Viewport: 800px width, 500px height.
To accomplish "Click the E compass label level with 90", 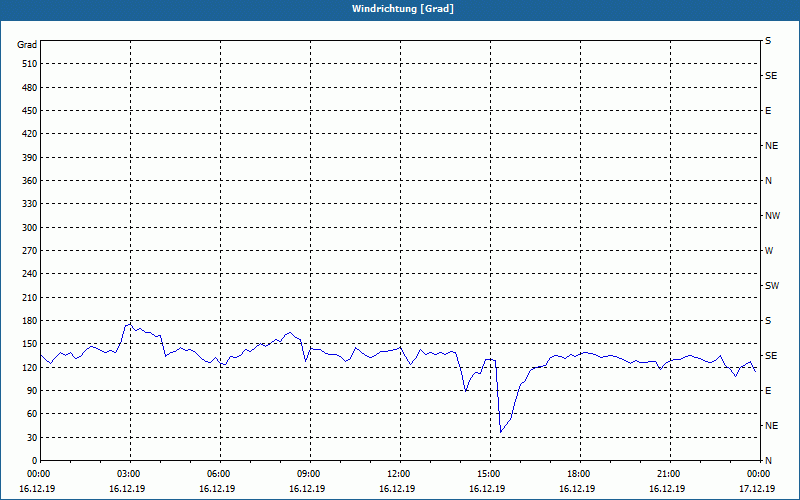I will coord(768,390).
